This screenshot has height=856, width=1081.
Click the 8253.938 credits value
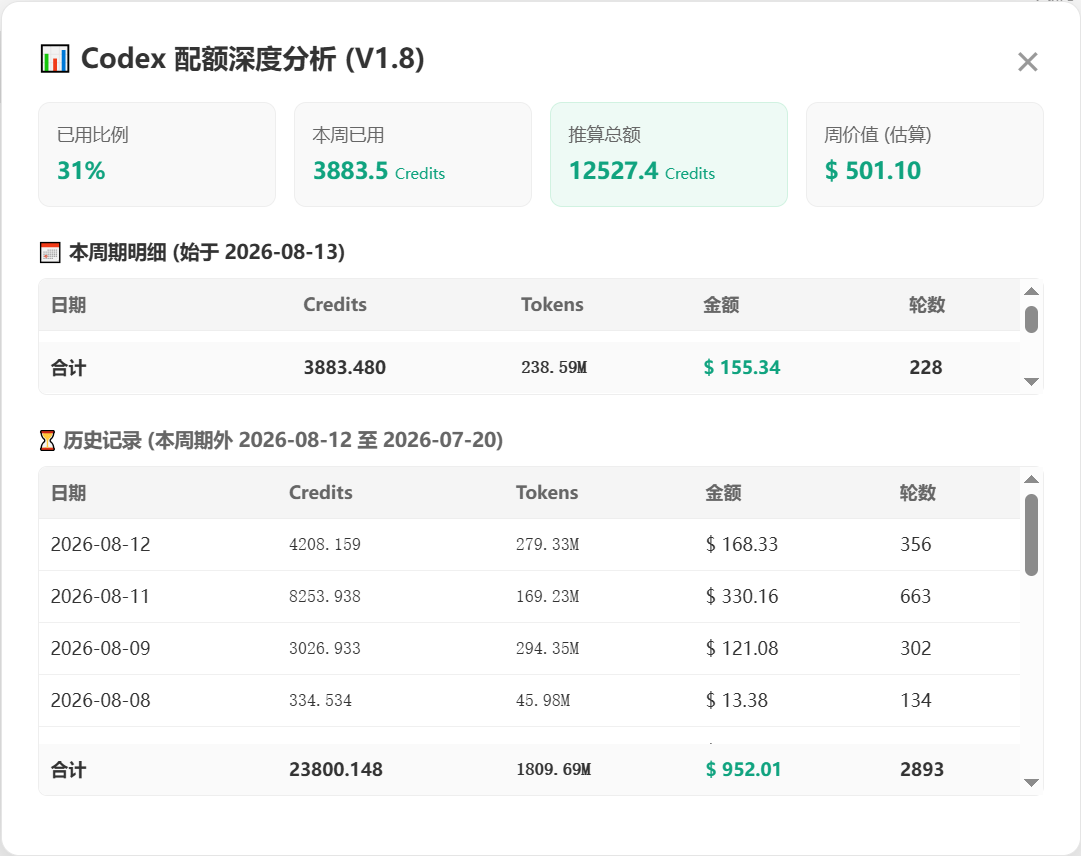[325, 596]
